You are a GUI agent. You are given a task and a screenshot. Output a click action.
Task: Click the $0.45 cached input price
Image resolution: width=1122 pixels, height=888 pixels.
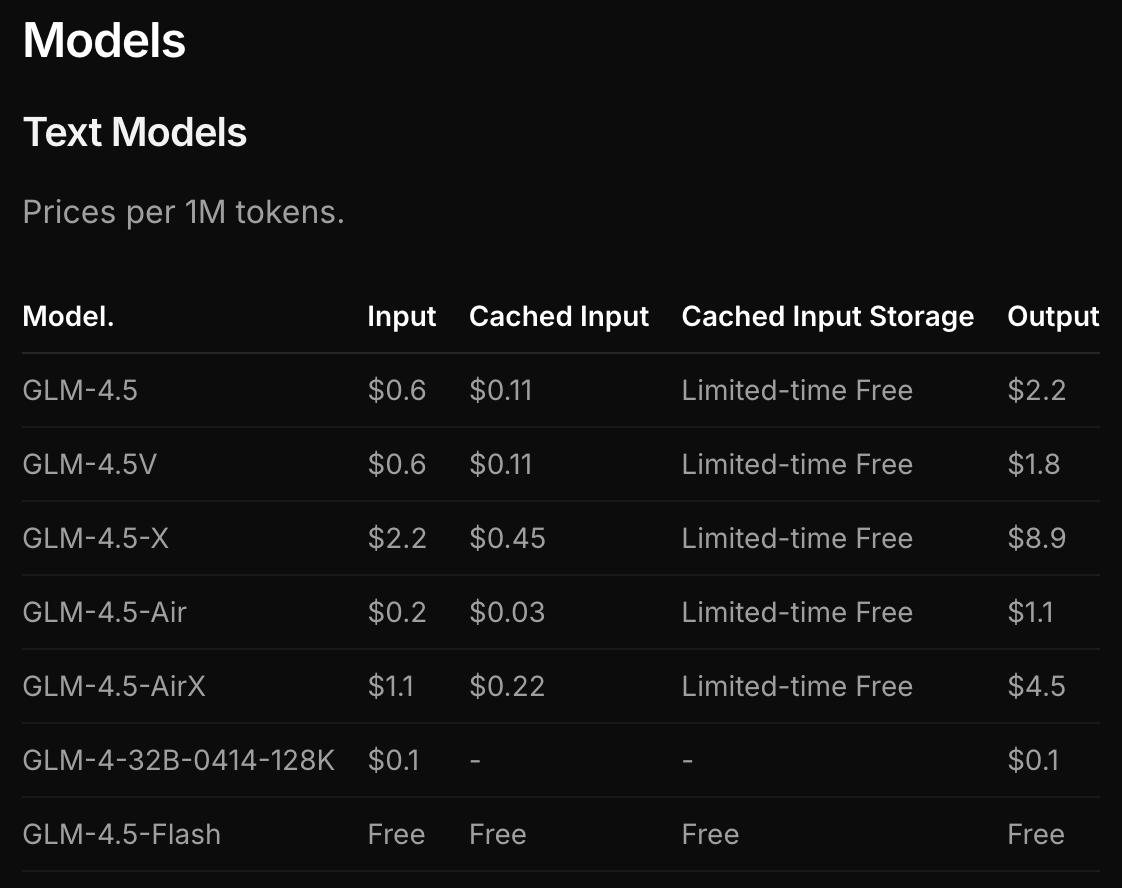click(x=507, y=538)
